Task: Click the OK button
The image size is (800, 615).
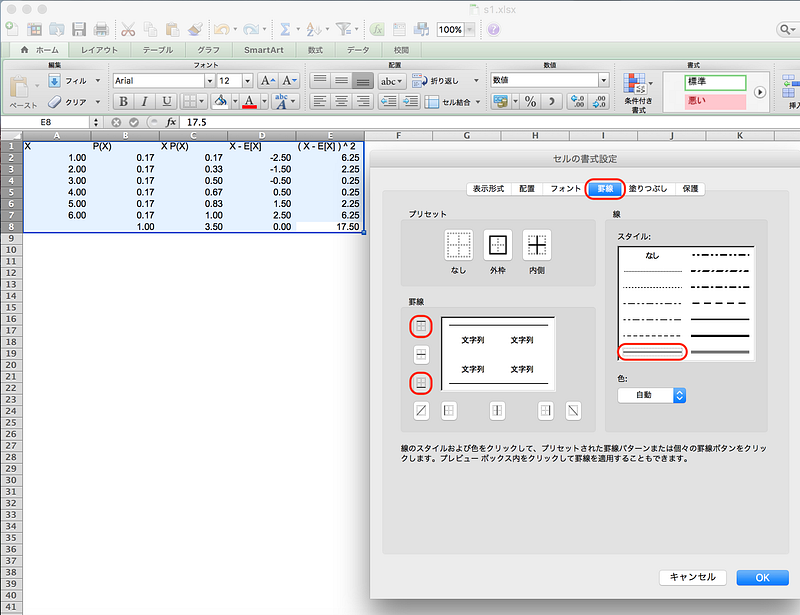Action: coord(762,578)
